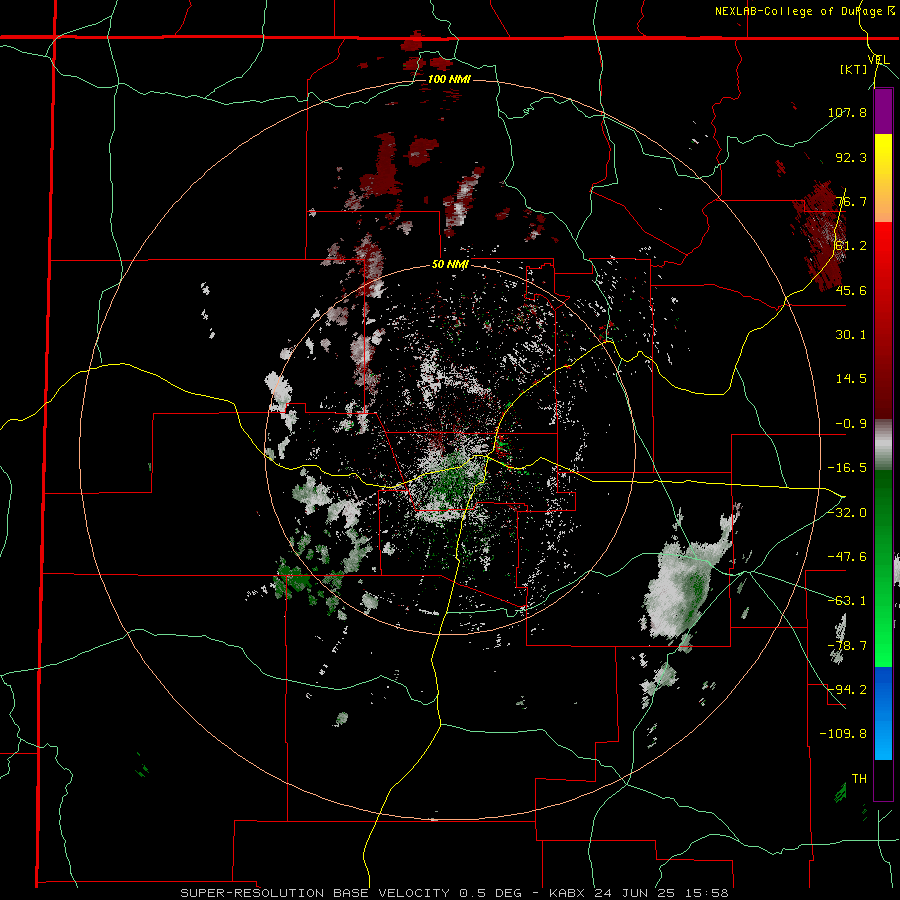Click the [KT] units label
900x900 pixels.
click(854, 69)
